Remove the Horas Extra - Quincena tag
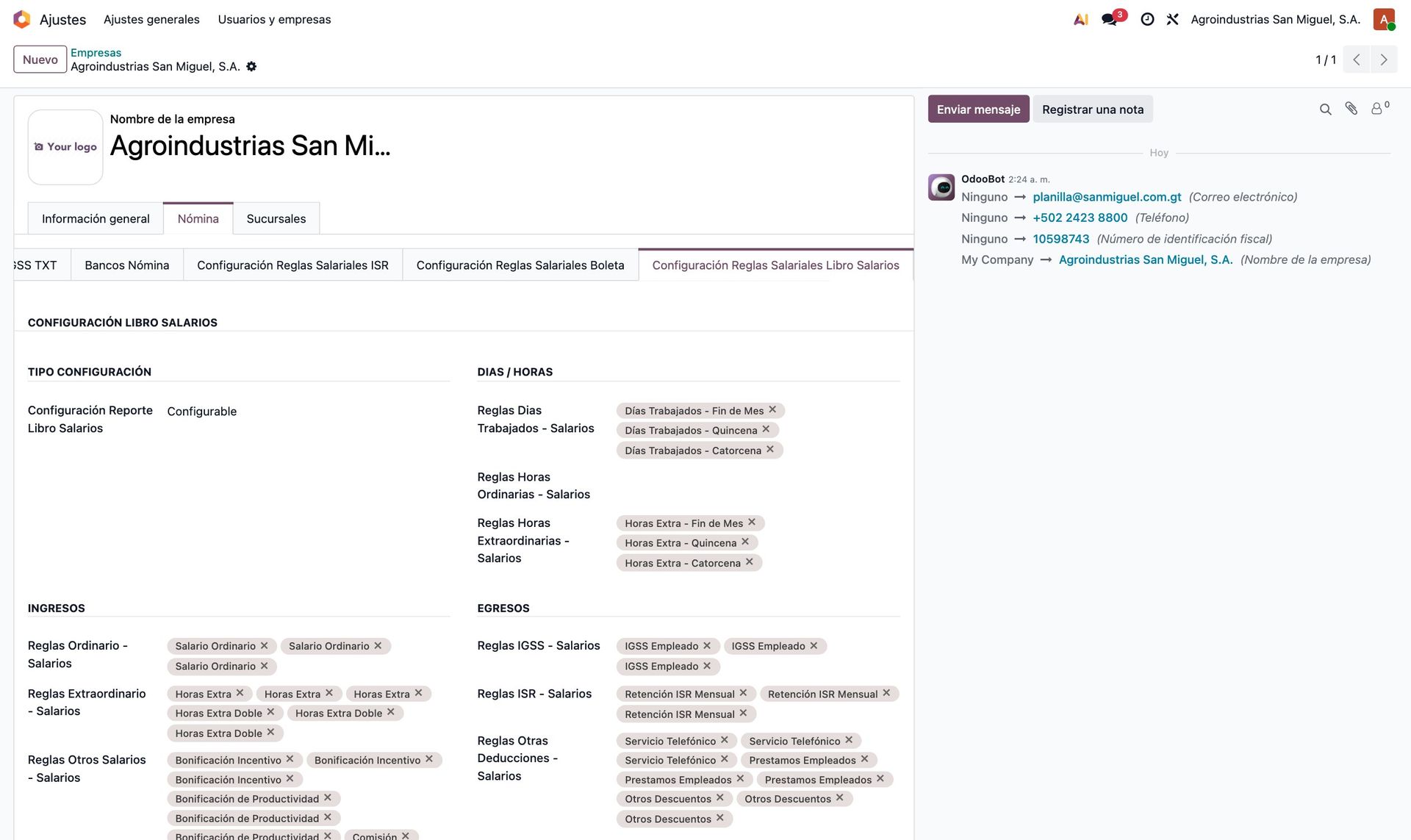 (x=745, y=542)
